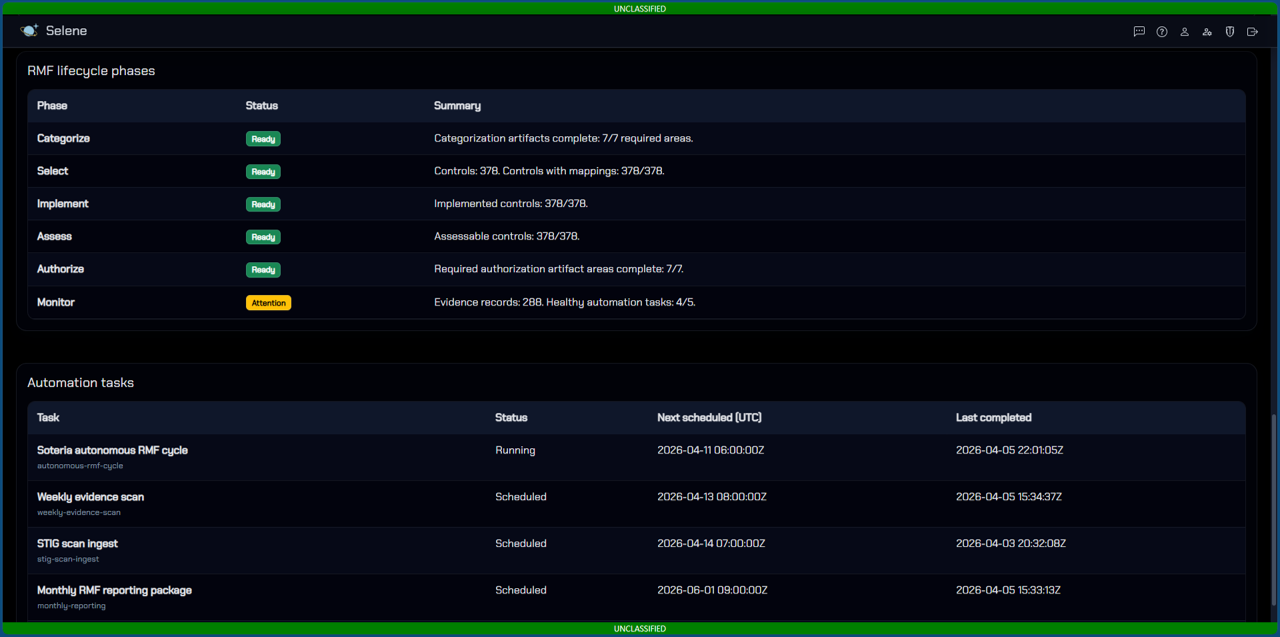Click the Last completed column header
1280x637 pixels.
click(993, 418)
